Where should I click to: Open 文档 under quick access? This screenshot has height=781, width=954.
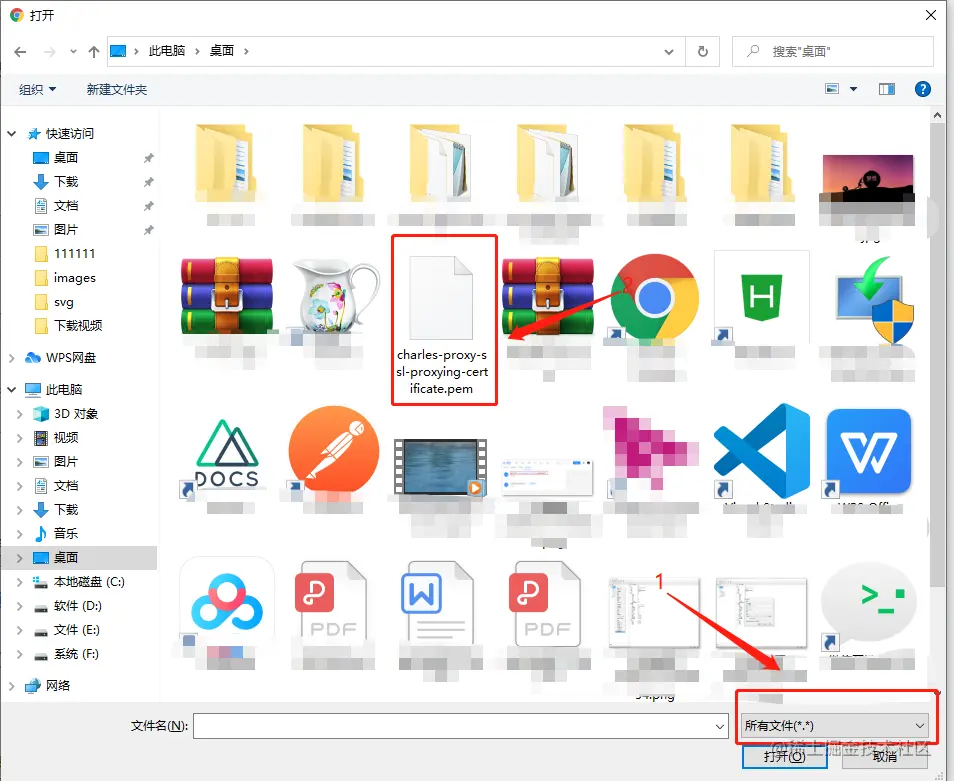pos(65,206)
